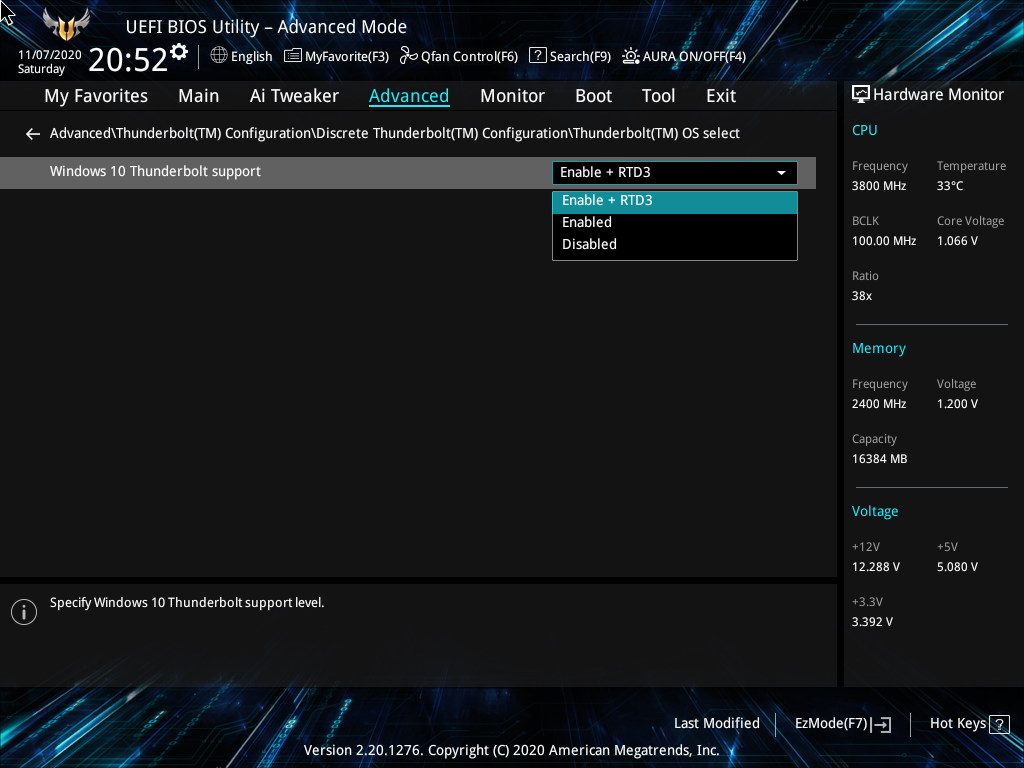Image resolution: width=1024 pixels, height=768 pixels.
Task: Click the info icon beside help text
Action: (24, 612)
